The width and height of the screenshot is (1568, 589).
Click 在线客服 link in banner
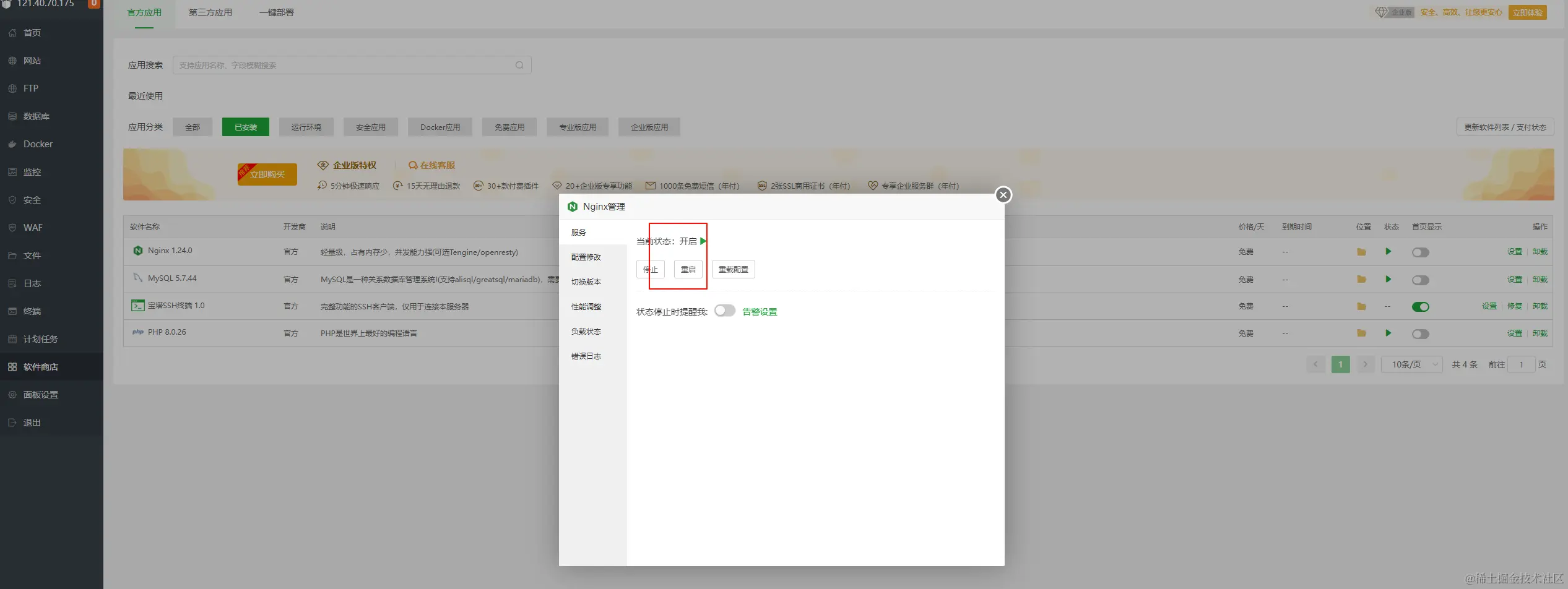[432, 165]
